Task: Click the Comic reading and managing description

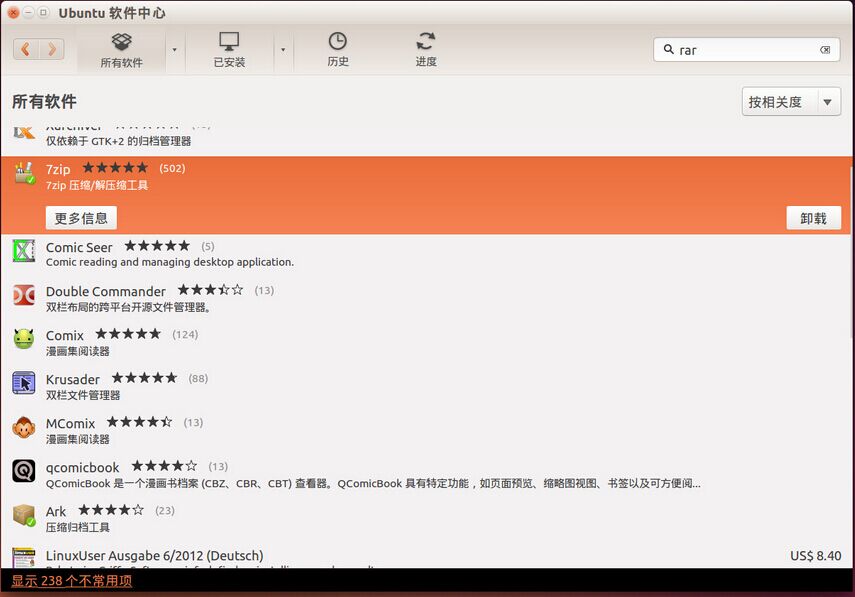Action: click(x=170, y=262)
